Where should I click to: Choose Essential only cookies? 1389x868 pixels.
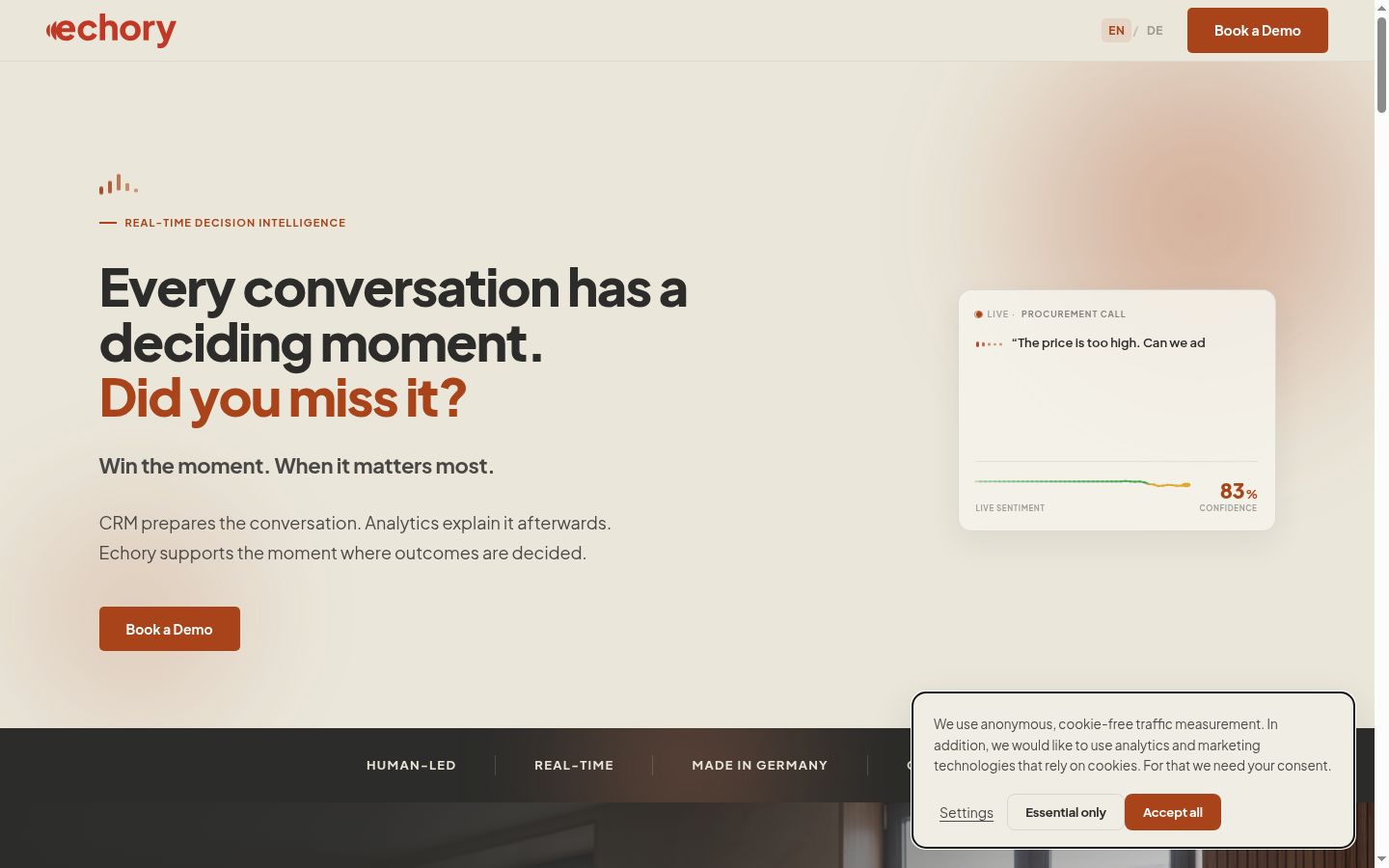[1065, 812]
